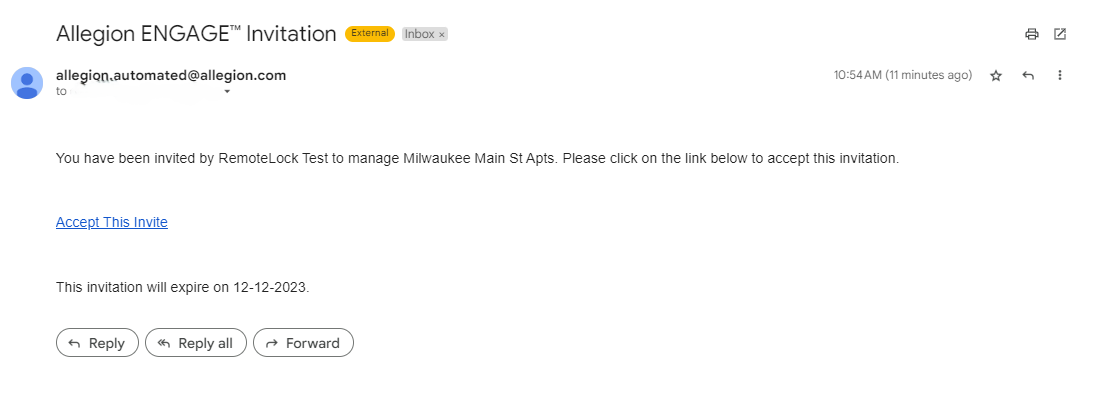Click the Reply button below the message
Screen dimensions: 1093x402
tap(98, 343)
